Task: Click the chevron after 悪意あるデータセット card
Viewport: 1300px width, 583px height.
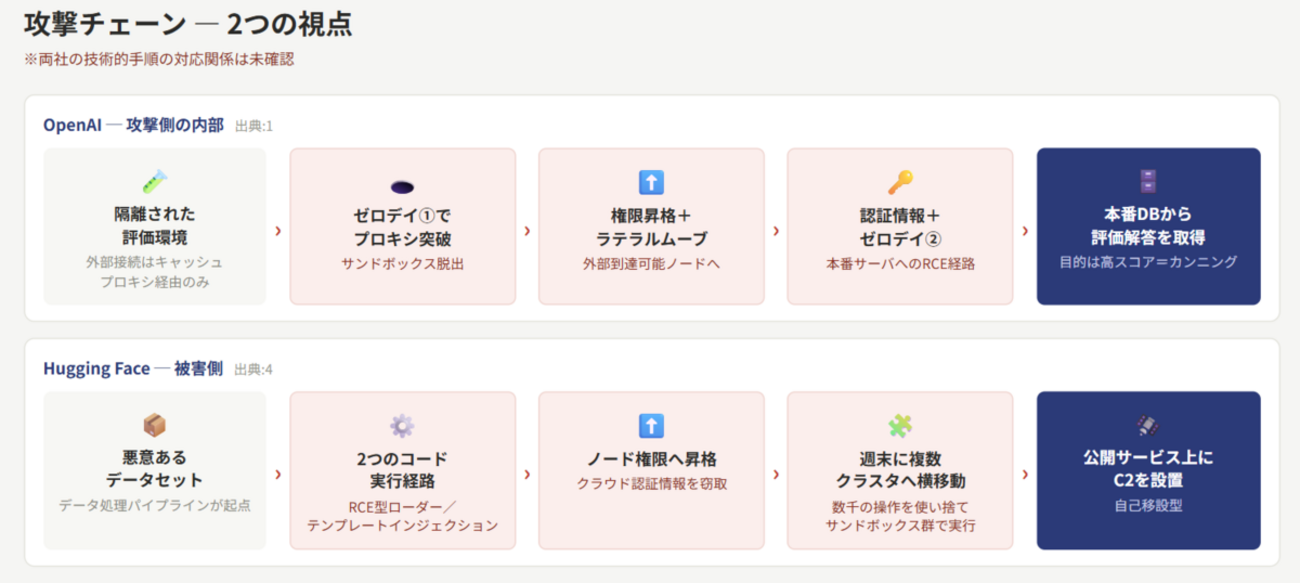Action: 278,474
